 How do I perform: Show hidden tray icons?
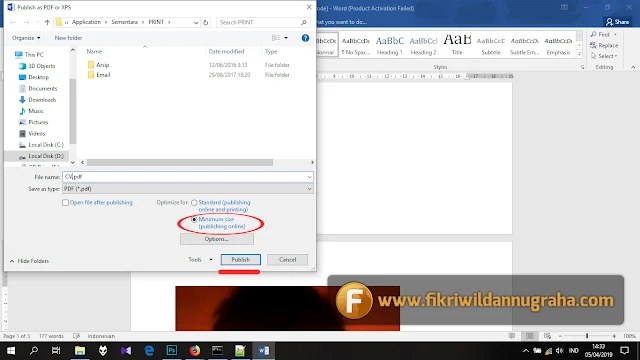pyautogui.click(x=526, y=351)
